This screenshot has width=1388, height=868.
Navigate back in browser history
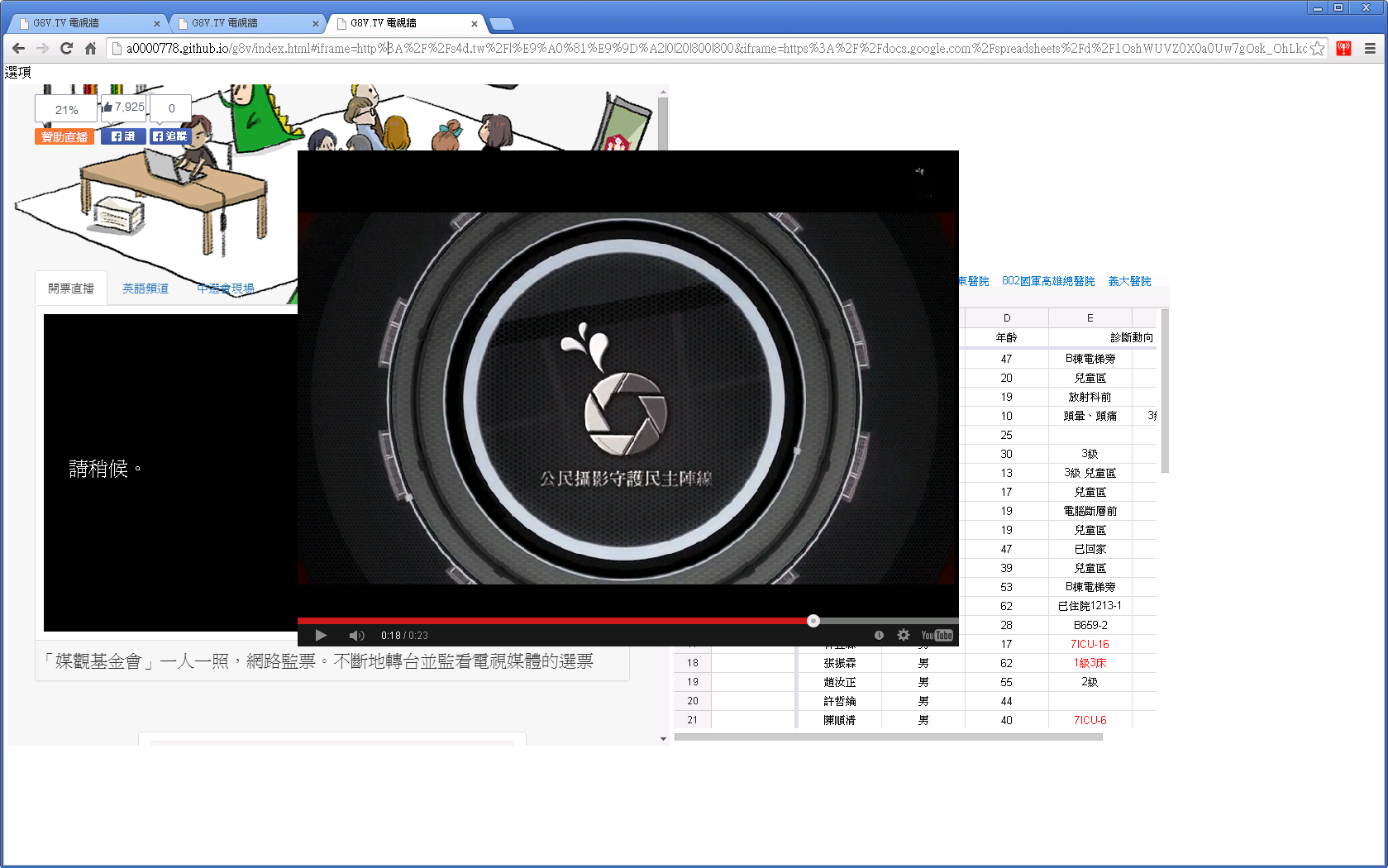pyautogui.click(x=18, y=49)
